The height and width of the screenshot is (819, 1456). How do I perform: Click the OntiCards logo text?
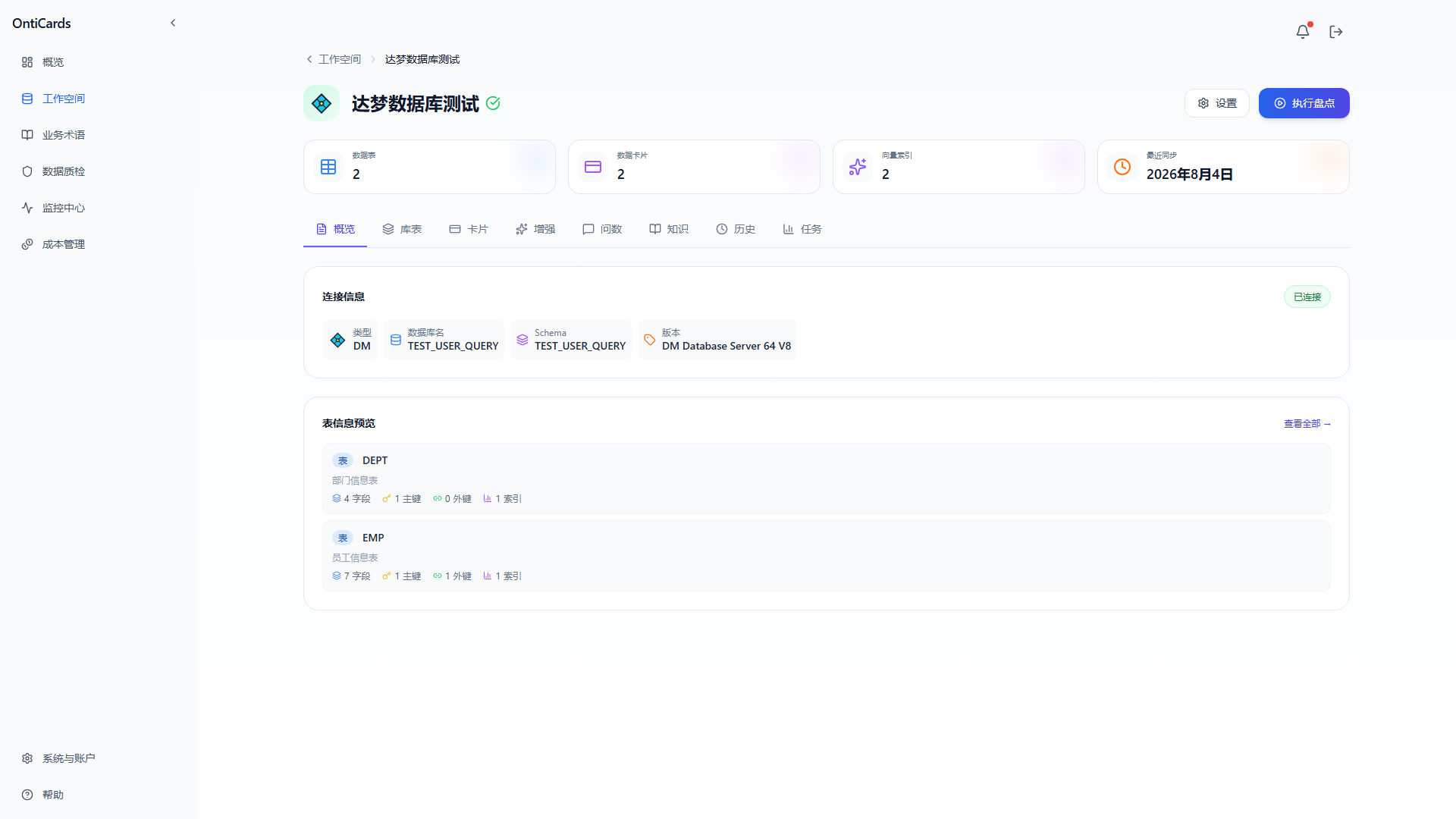point(42,24)
